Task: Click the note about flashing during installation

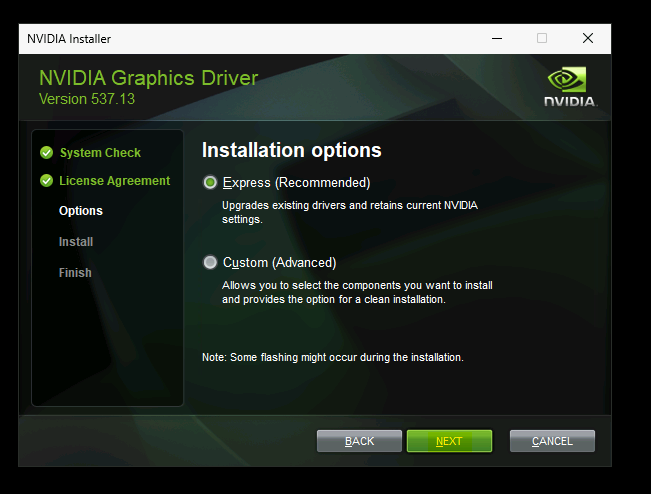Action: click(333, 357)
